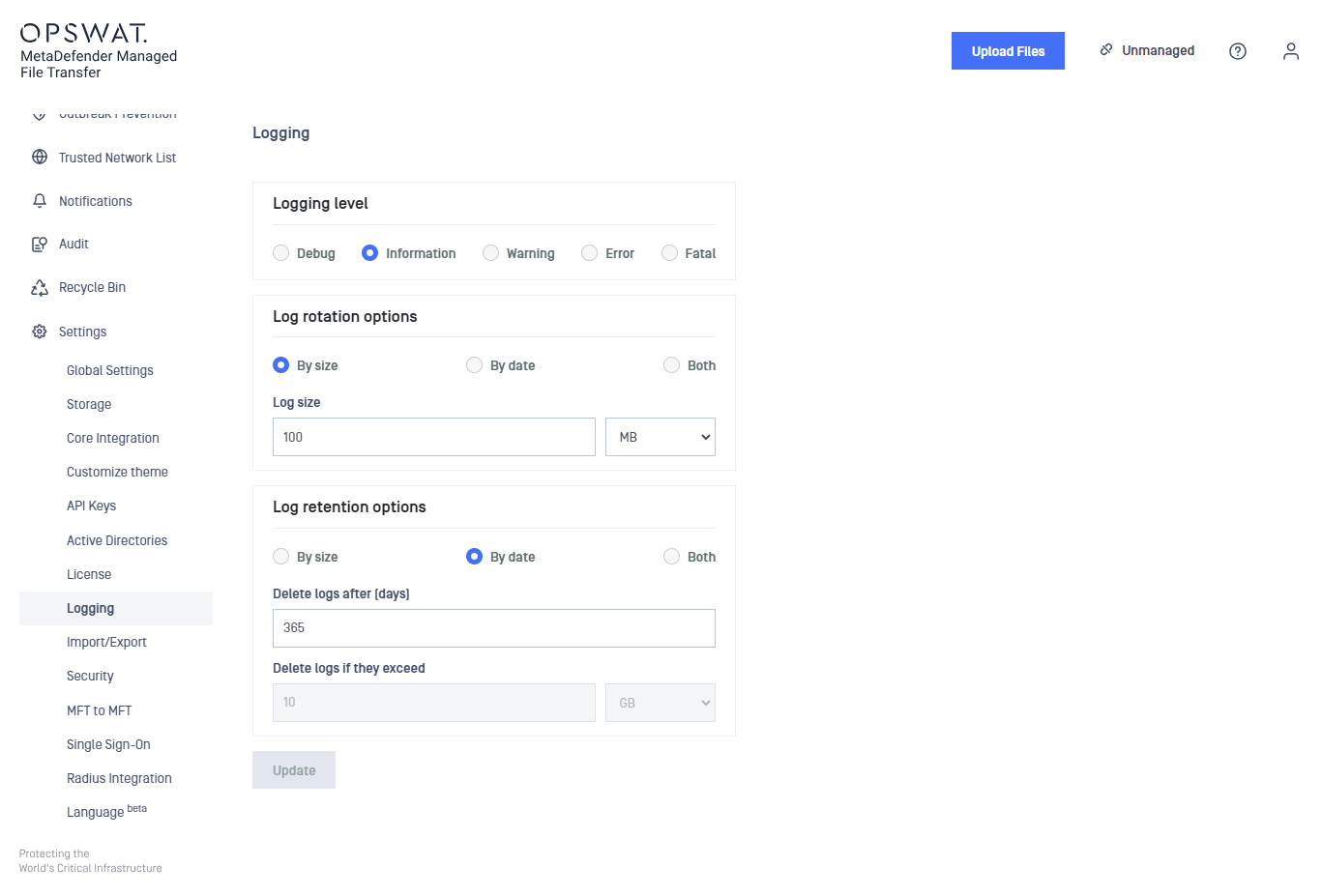Click the Update button
This screenshot has height=896, width=1322.
[294, 770]
